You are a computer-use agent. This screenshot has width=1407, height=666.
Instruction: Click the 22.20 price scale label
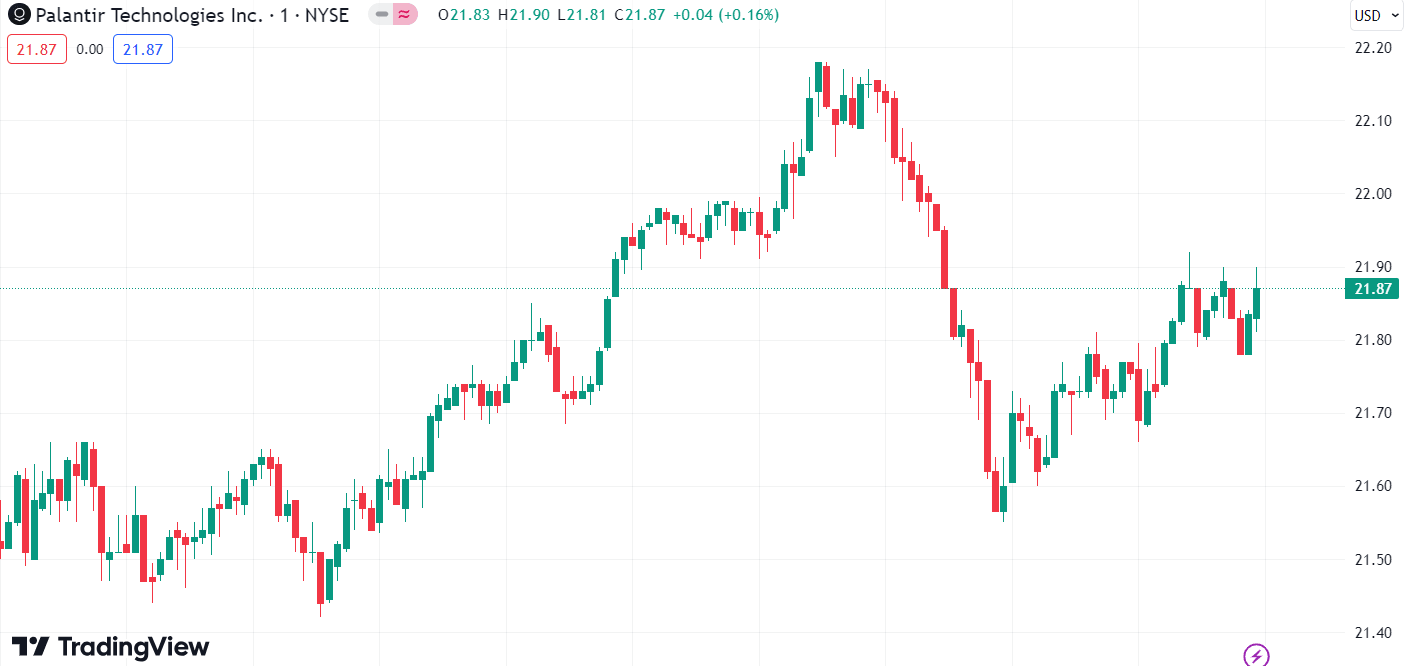[1373, 48]
